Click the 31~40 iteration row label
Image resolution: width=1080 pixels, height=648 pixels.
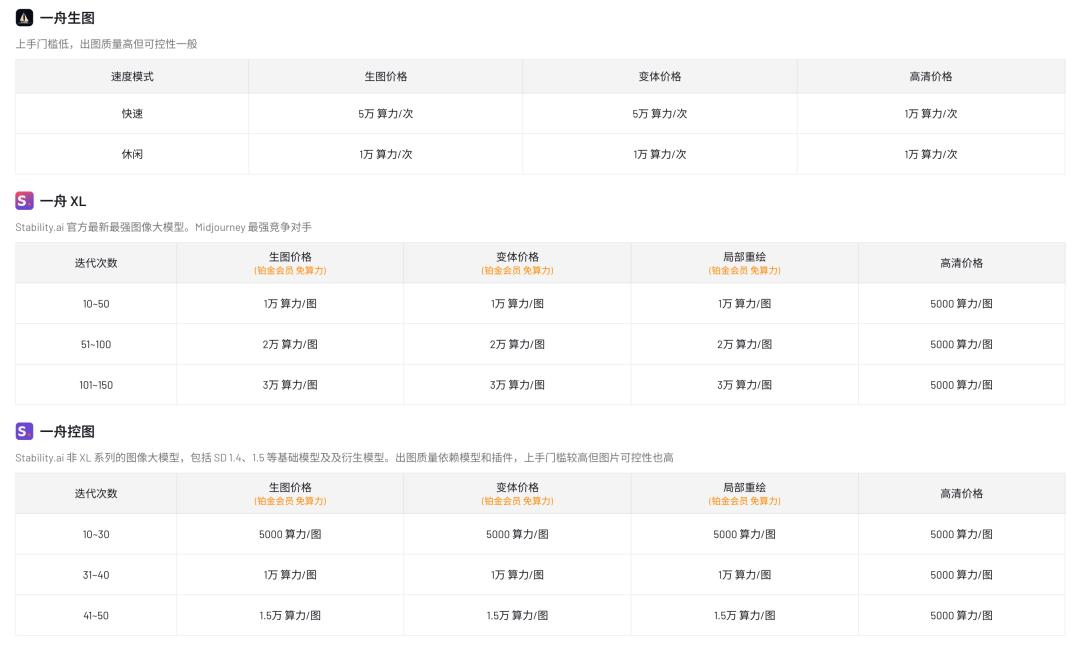tap(96, 575)
